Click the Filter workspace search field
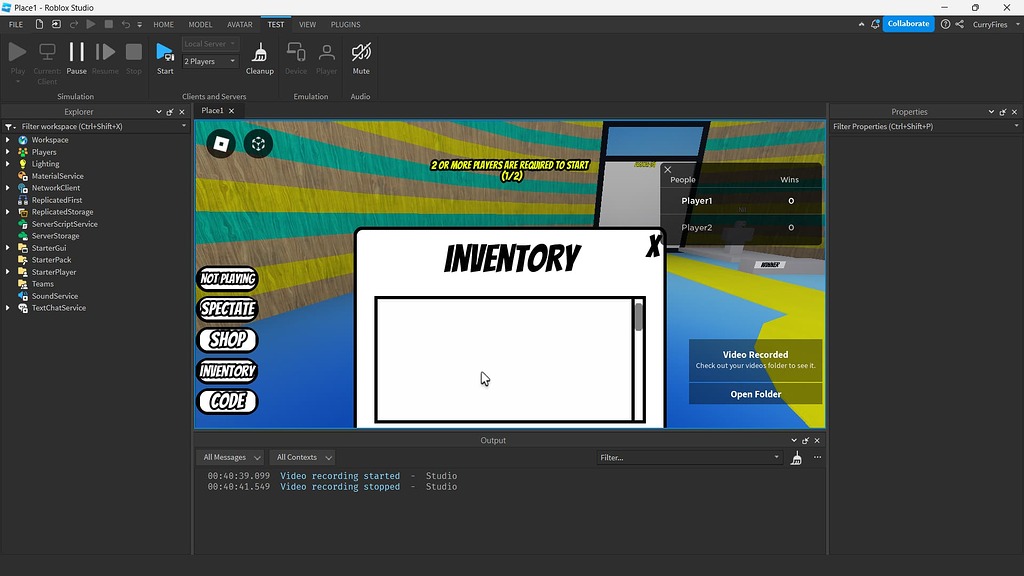 tap(90, 126)
